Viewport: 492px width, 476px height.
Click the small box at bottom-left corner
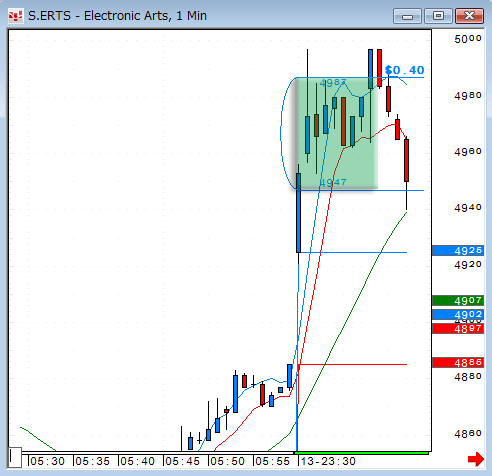(15, 457)
